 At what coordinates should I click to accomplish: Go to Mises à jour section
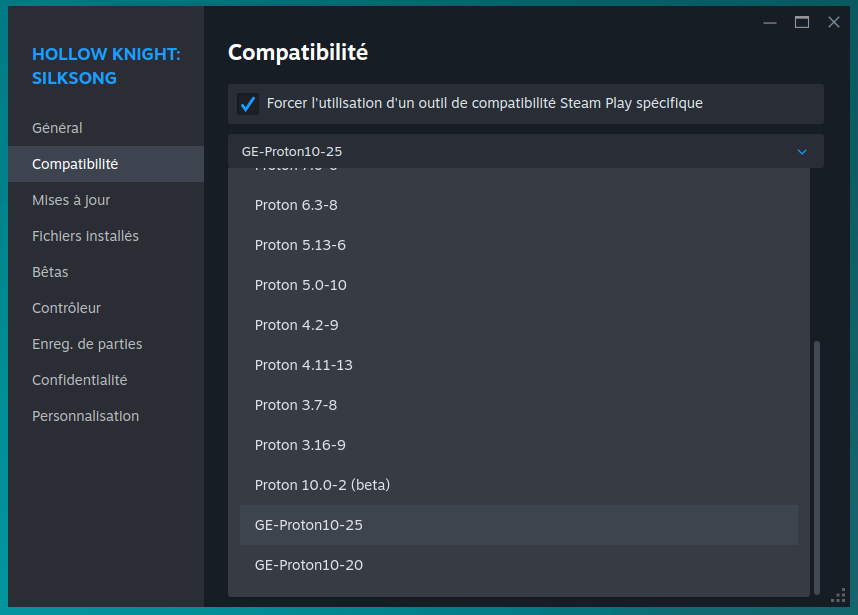(71, 200)
